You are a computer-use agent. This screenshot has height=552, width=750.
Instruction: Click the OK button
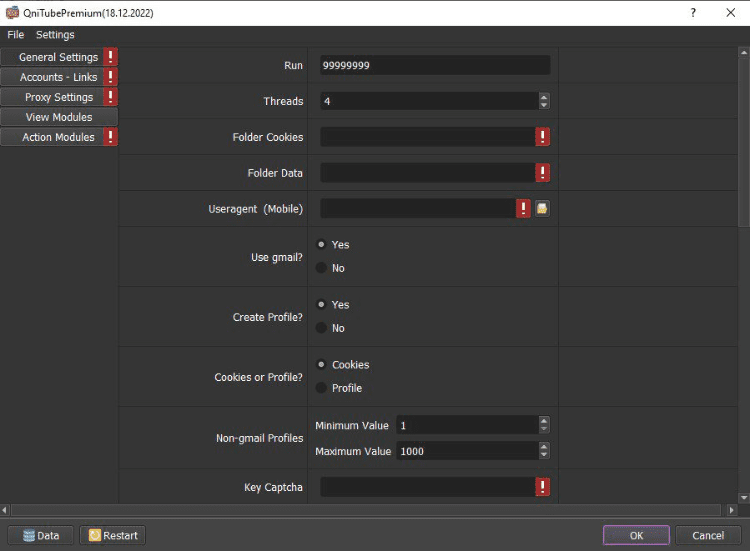click(636, 535)
